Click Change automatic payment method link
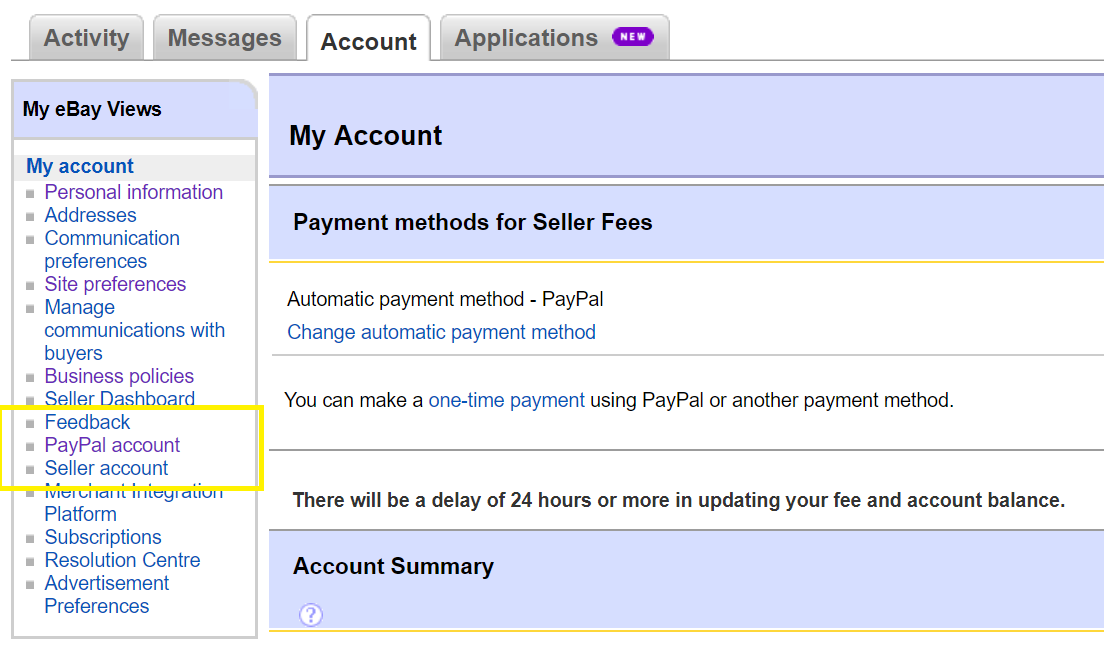 click(x=441, y=332)
